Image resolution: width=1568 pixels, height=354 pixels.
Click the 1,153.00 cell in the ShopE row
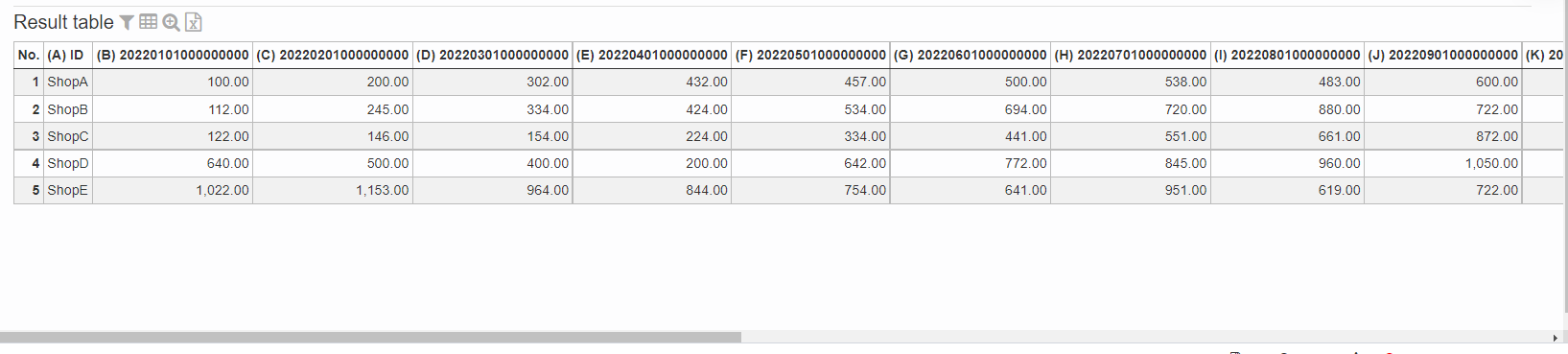pyautogui.click(x=332, y=190)
